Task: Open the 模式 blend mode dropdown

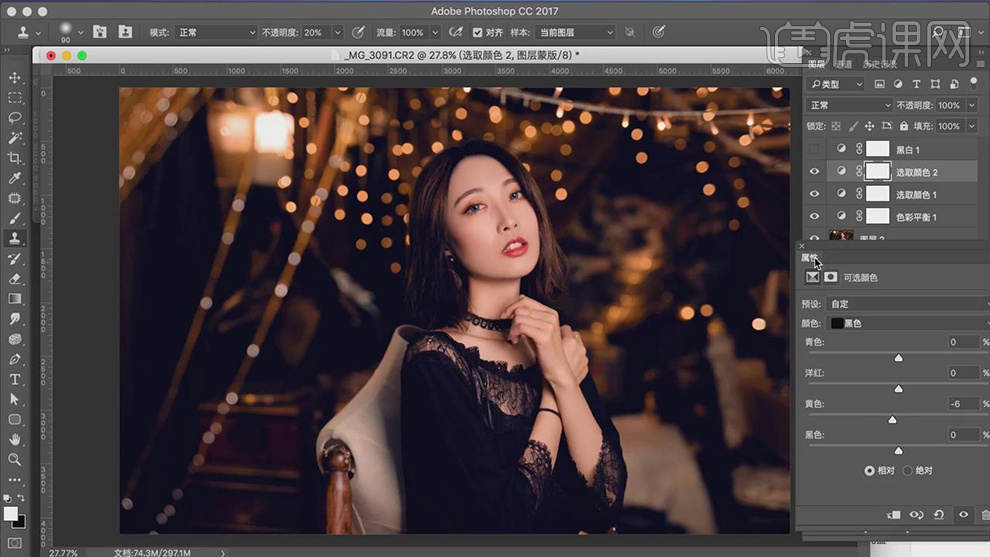Action: (216, 32)
